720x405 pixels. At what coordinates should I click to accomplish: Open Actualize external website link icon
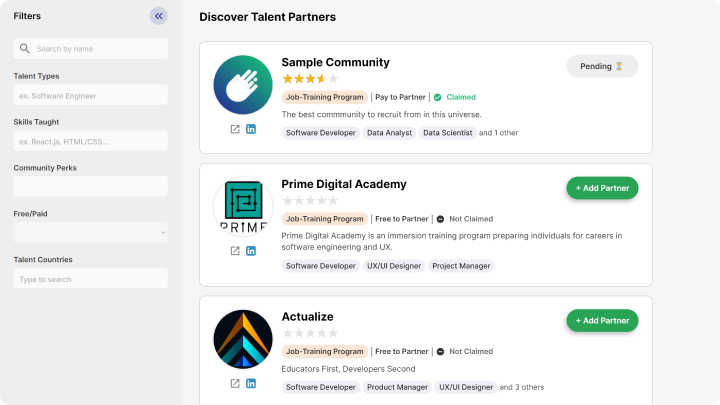[x=235, y=383]
